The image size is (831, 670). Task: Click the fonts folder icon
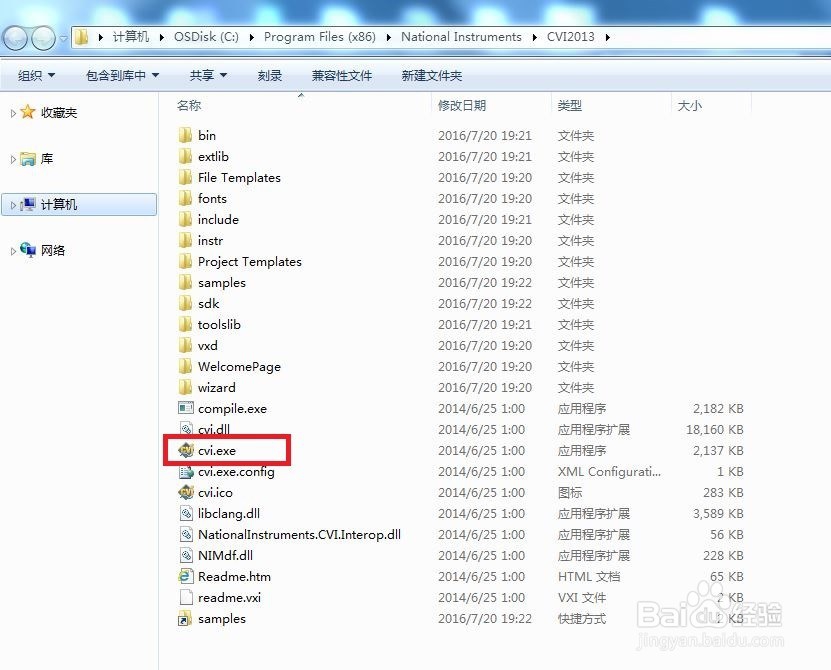click(185, 198)
